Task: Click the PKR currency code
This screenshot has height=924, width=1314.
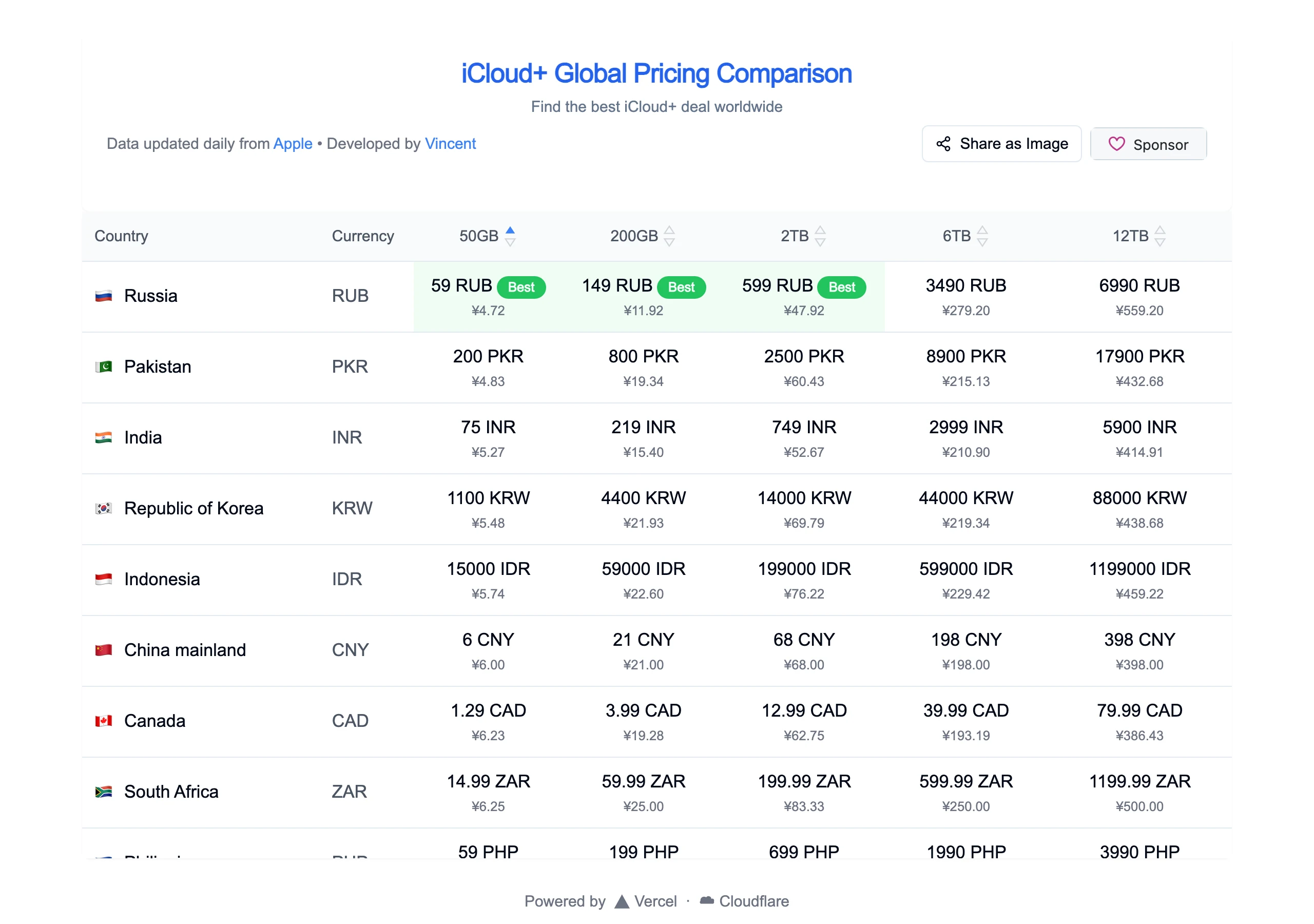Action: click(350, 367)
